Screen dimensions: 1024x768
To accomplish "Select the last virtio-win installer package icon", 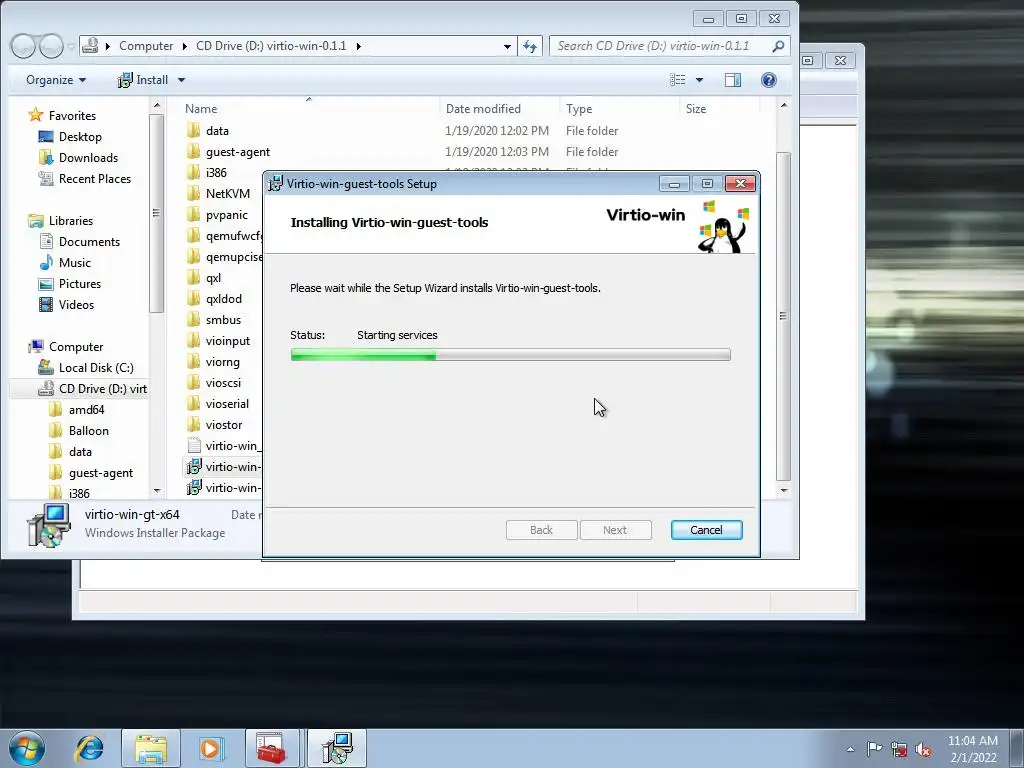I will click(x=193, y=487).
